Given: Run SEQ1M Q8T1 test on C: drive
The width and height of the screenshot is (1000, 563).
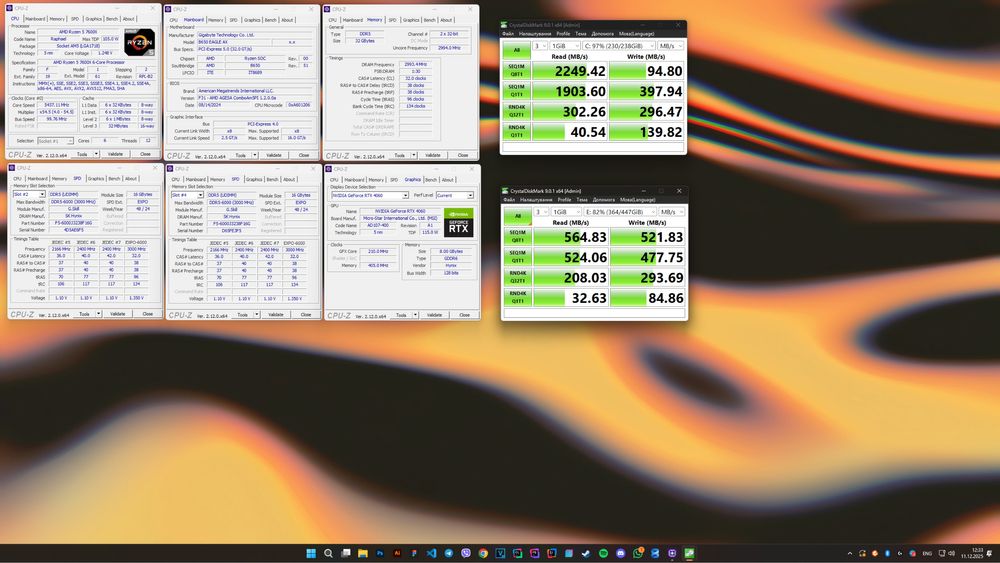Looking at the screenshot, I should 517,71.
